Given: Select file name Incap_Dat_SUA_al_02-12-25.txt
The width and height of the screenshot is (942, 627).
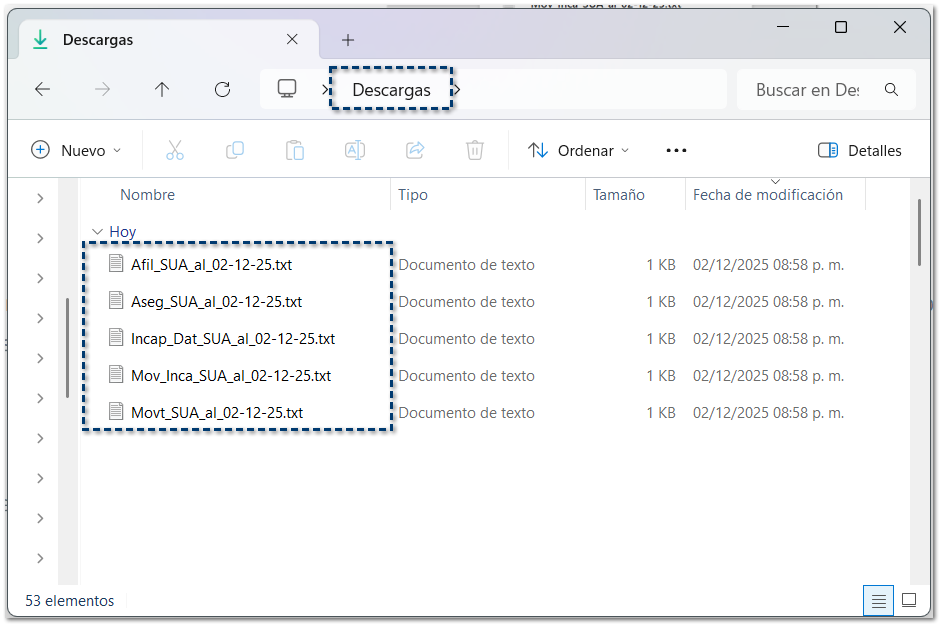Looking at the screenshot, I should point(233,339).
